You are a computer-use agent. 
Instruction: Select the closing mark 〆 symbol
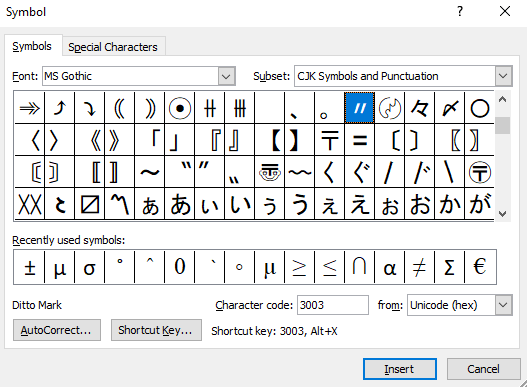(x=450, y=108)
